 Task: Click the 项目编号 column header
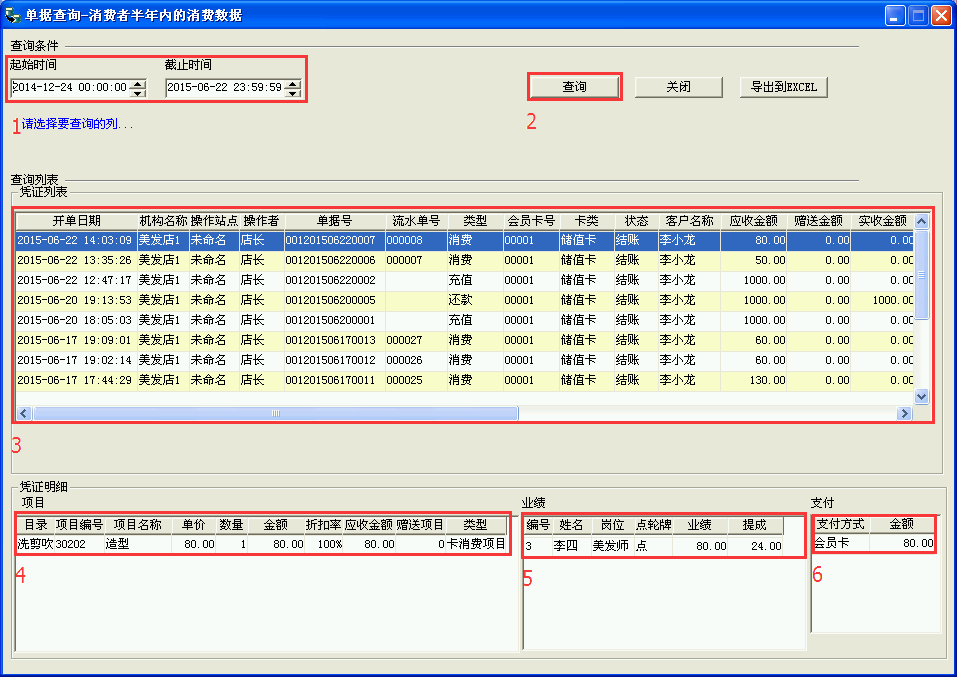pyautogui.click(x=79, y=525)
